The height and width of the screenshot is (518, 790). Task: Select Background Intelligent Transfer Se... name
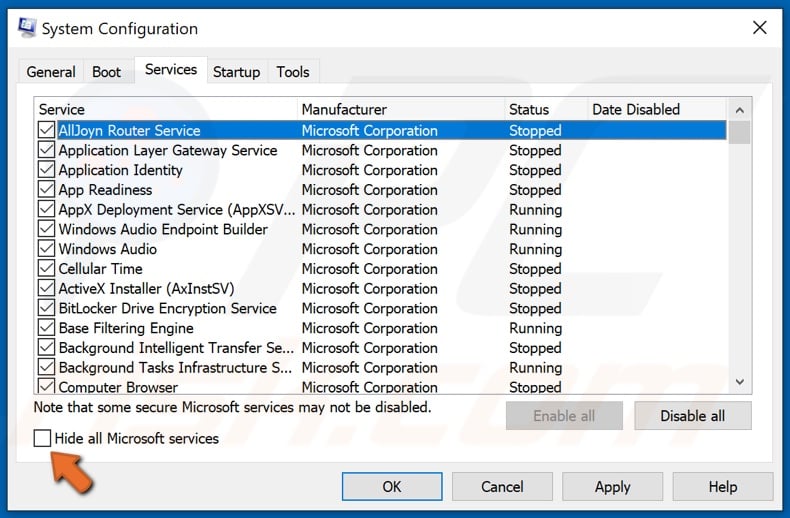176,348
